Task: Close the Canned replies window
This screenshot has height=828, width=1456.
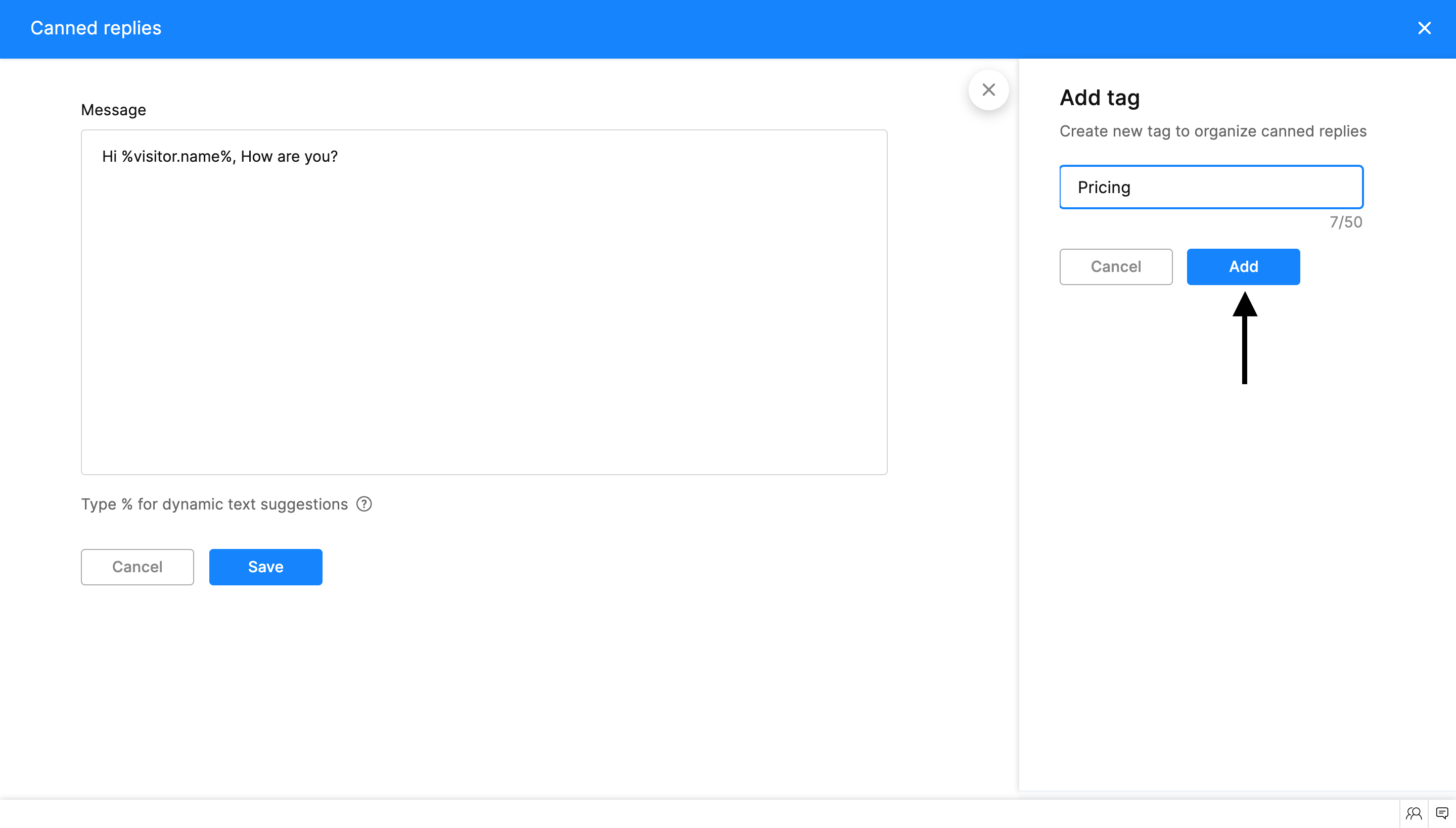Action: pos(1424,28)
